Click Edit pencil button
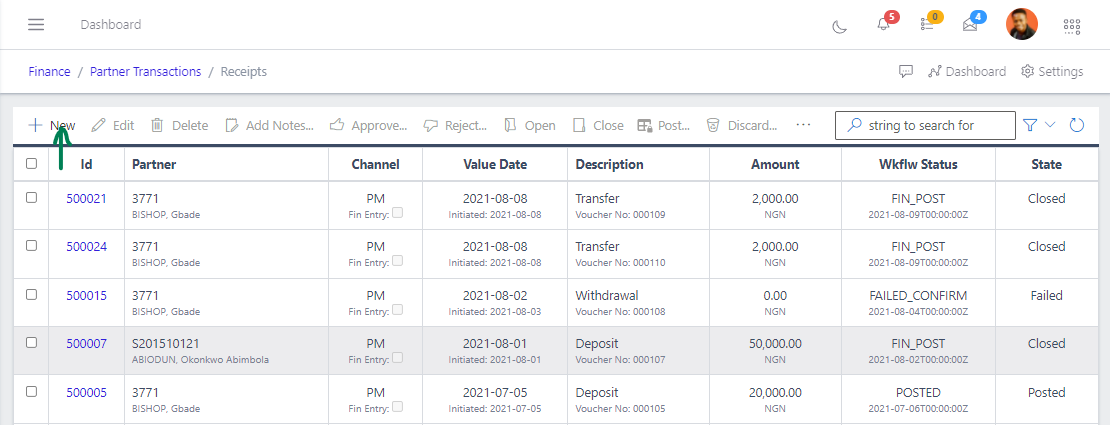The width and height of the screenshot is (1110, 425). click(x=113, y=125)
